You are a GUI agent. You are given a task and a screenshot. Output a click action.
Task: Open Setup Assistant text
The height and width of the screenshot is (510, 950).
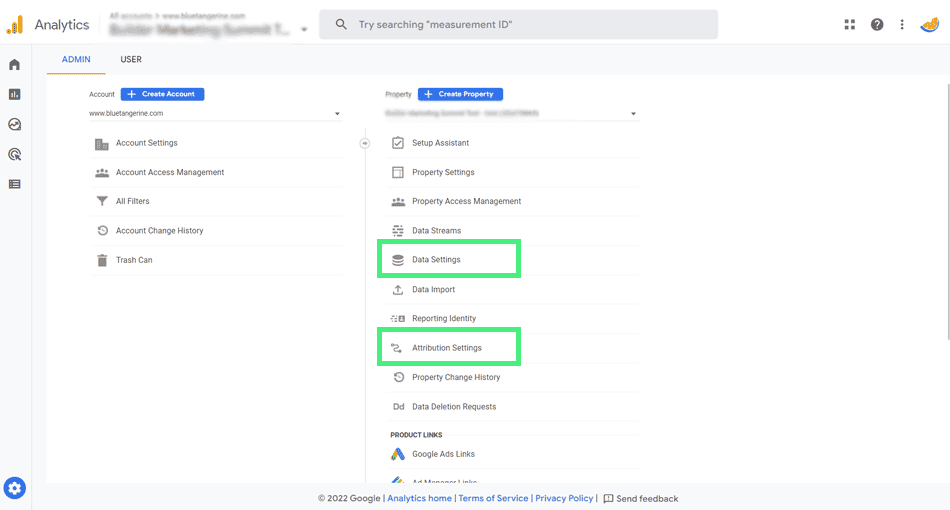pos(440,143)
